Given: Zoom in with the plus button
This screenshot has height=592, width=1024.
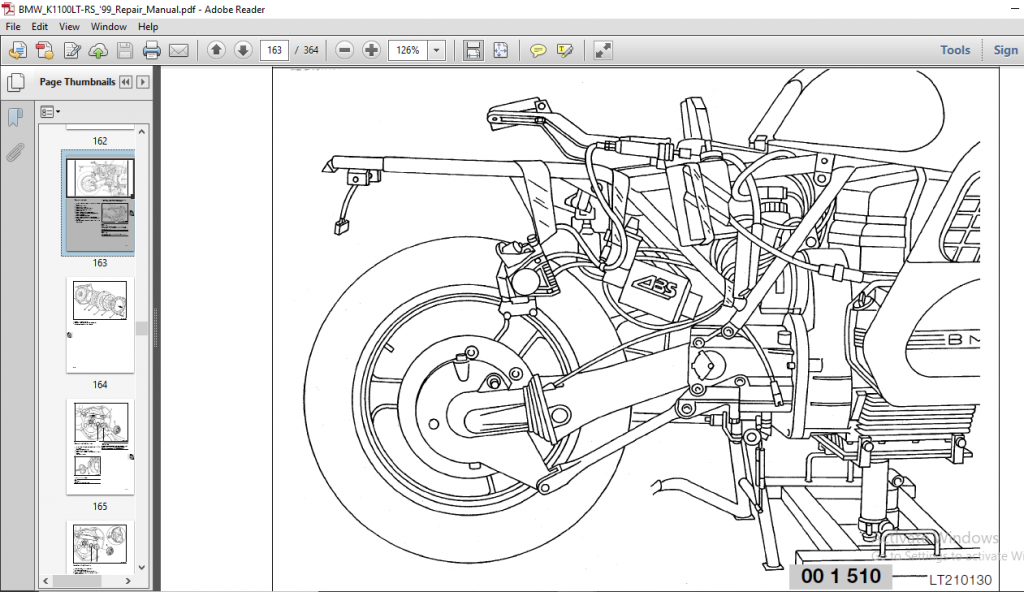Looking at the screenshot, I should point(372,50).
